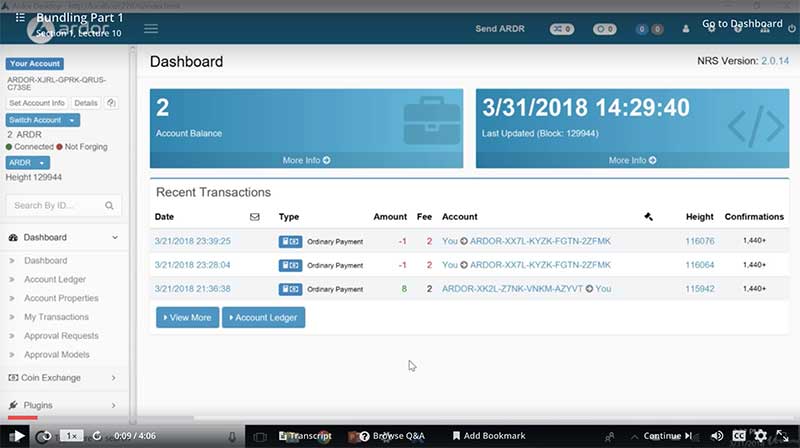Open Approval Models in sidebar
Viewport: 800px width, 448px height.
pos(57,355)
